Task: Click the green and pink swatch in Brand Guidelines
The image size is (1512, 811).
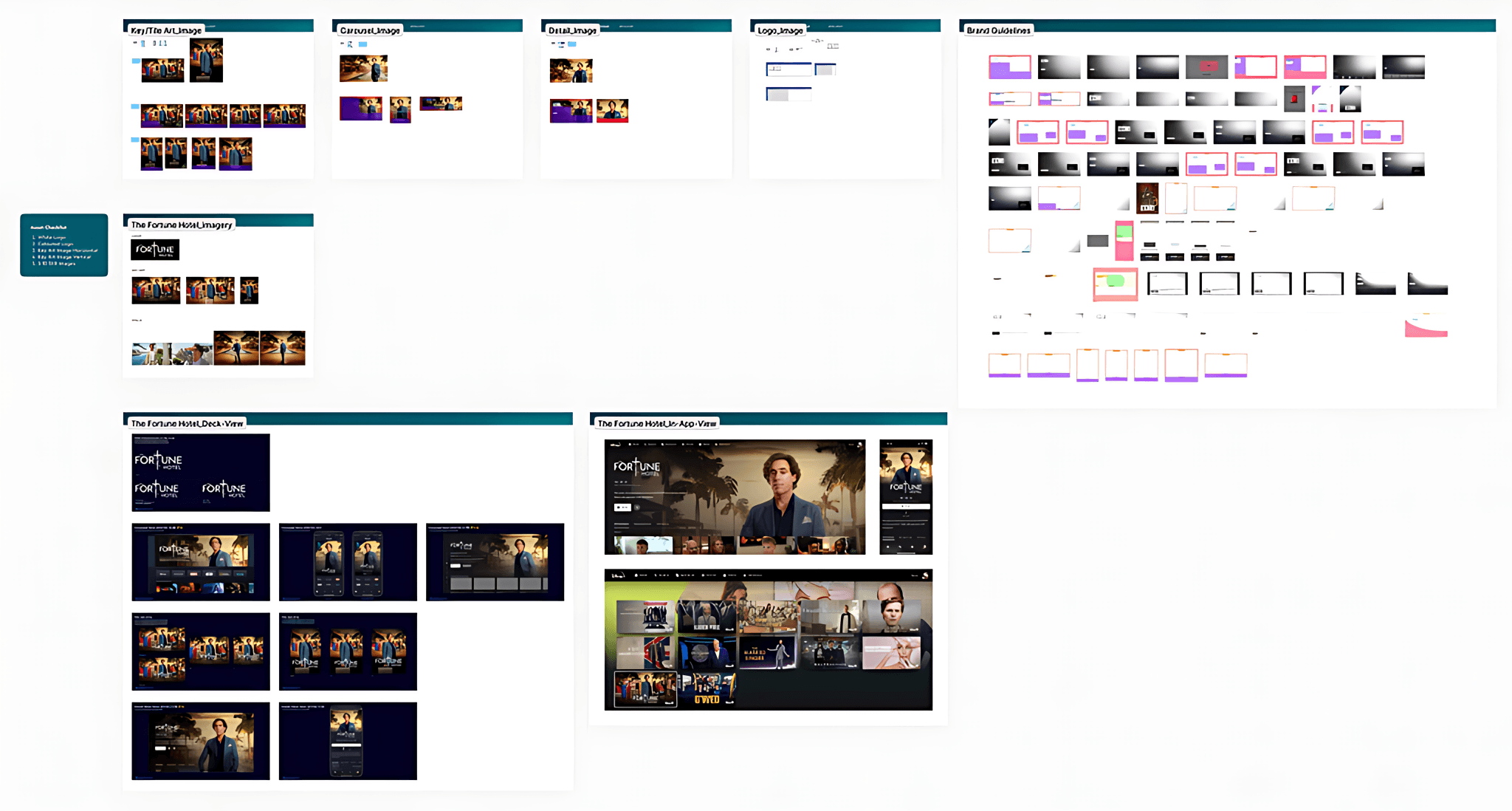Action: [x=1124, y=241]
